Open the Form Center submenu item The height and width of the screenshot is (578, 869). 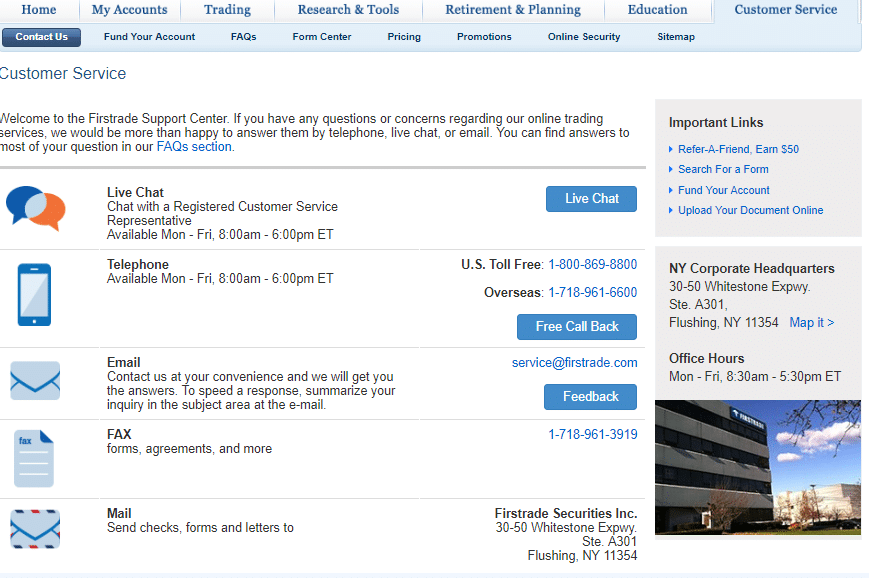[322, 37]
